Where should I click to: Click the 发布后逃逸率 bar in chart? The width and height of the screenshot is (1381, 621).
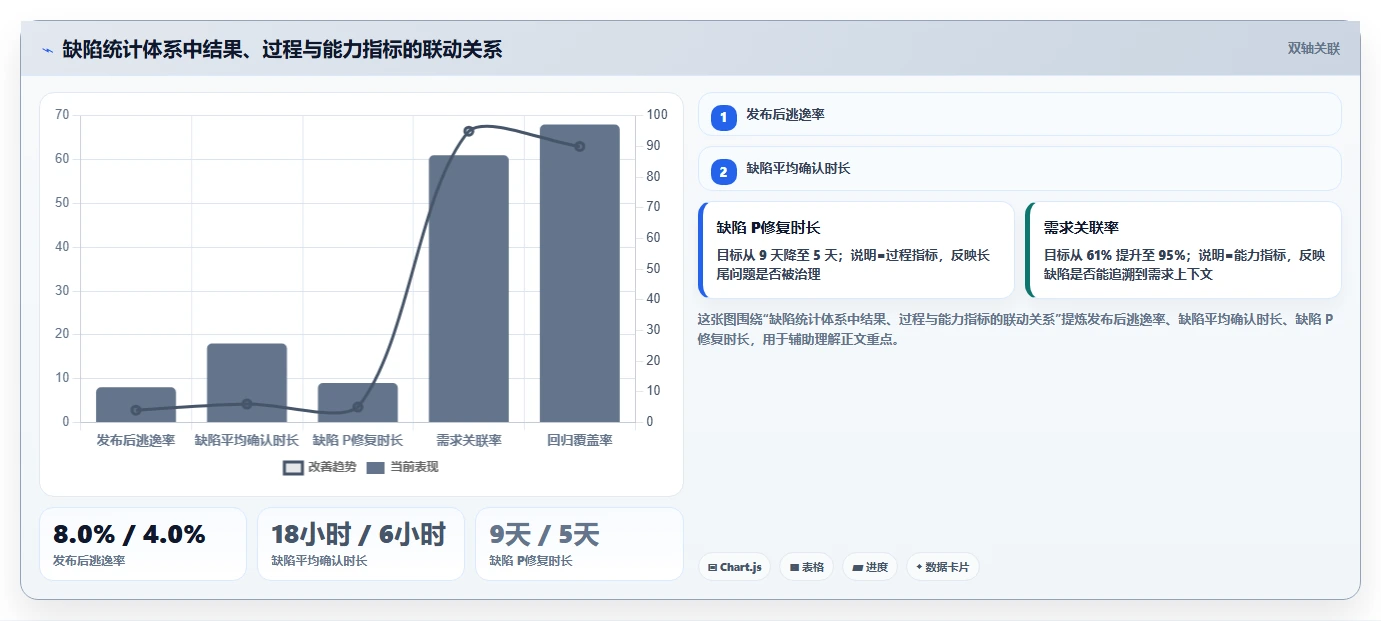(x=136, y=405)
